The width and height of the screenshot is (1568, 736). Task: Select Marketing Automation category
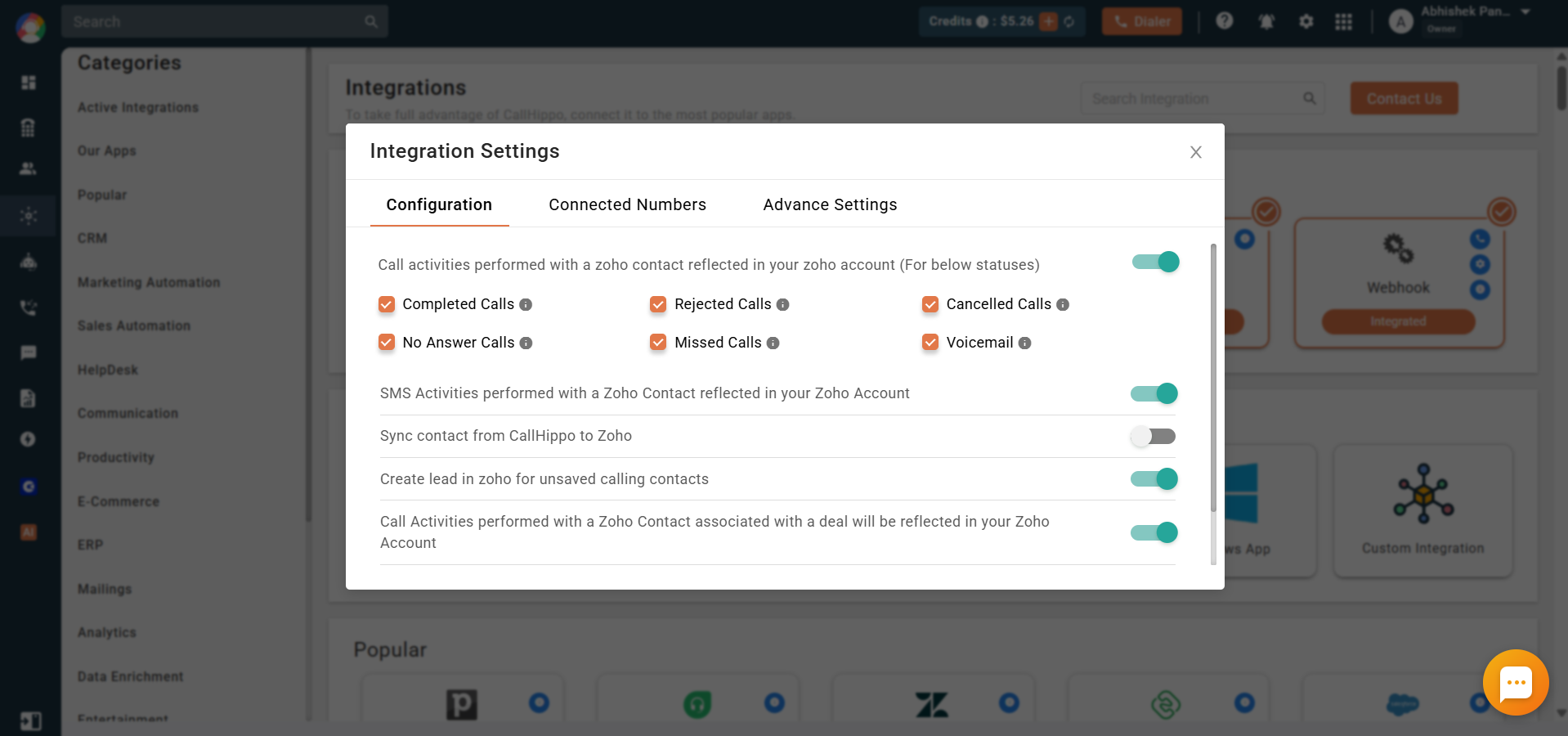click(149, 282)
